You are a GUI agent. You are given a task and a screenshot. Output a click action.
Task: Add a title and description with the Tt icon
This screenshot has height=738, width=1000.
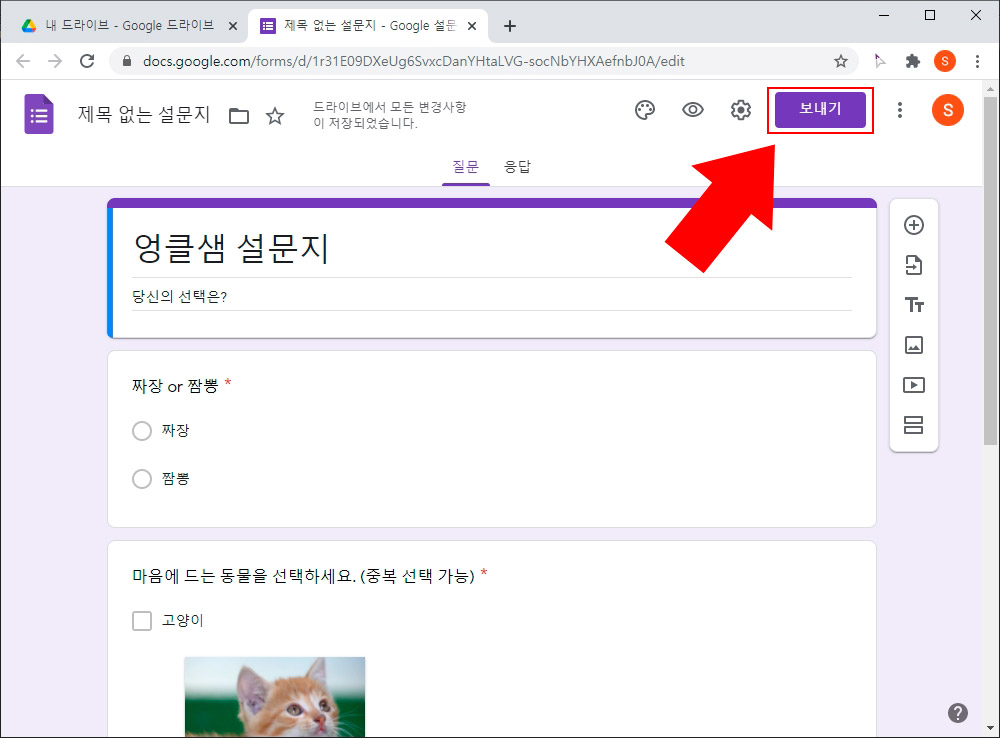coord(913,305)
